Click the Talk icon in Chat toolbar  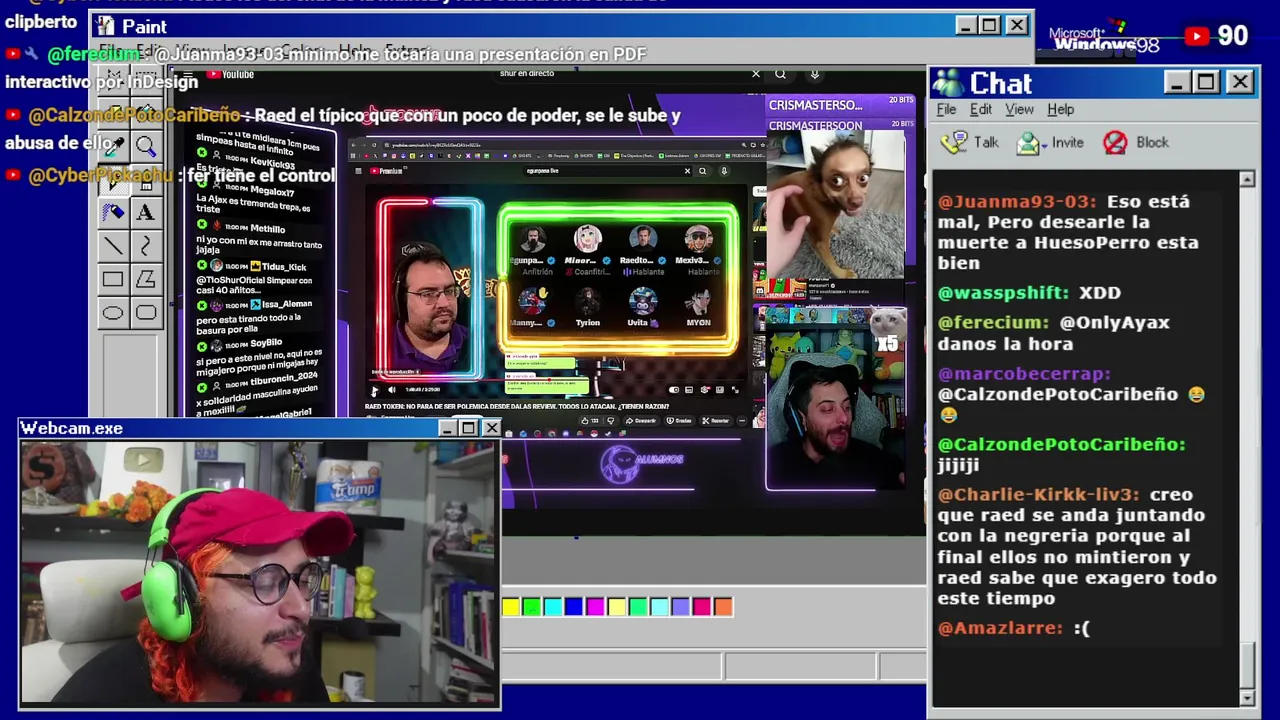tap(955, 143)
